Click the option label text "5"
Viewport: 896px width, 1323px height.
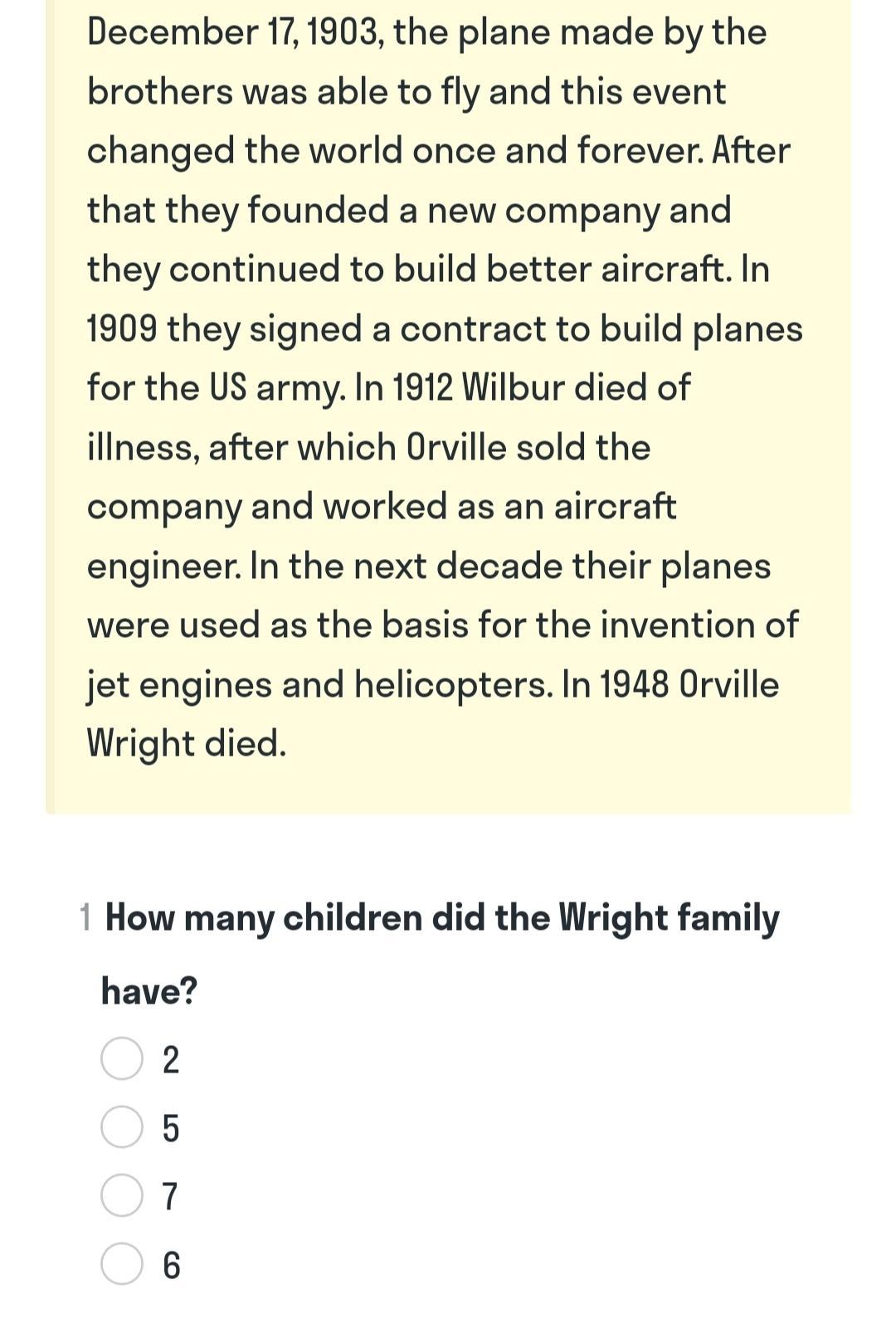point(170,1128)
